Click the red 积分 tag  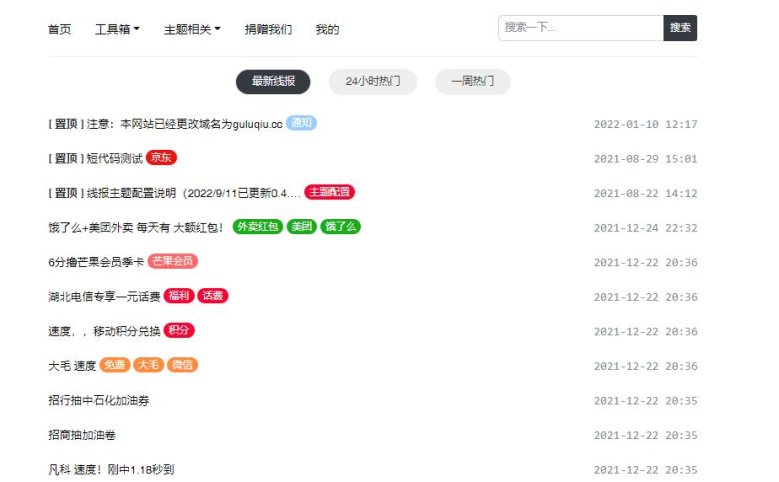(179, 330)
